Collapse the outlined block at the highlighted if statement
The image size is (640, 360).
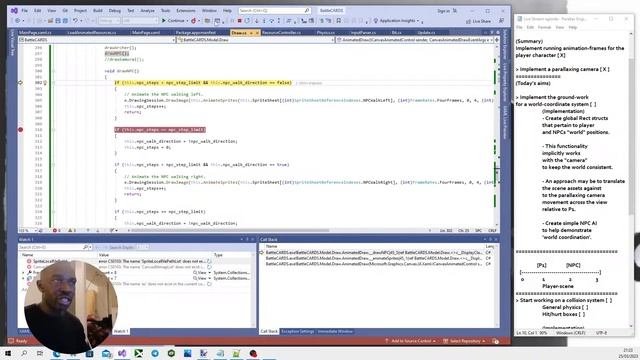pyautogui.click(x=53, y=83)
